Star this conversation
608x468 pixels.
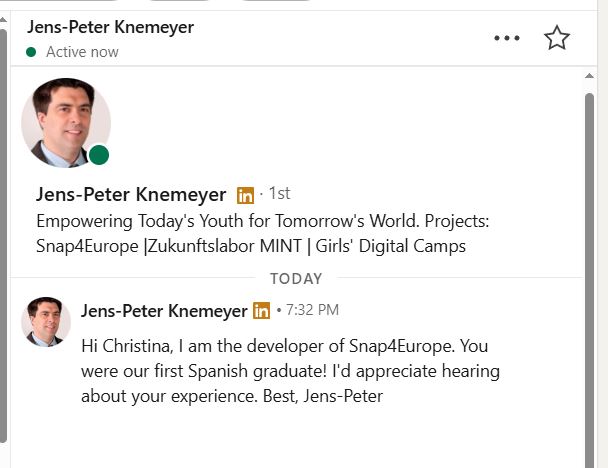[x=556, y=39]
